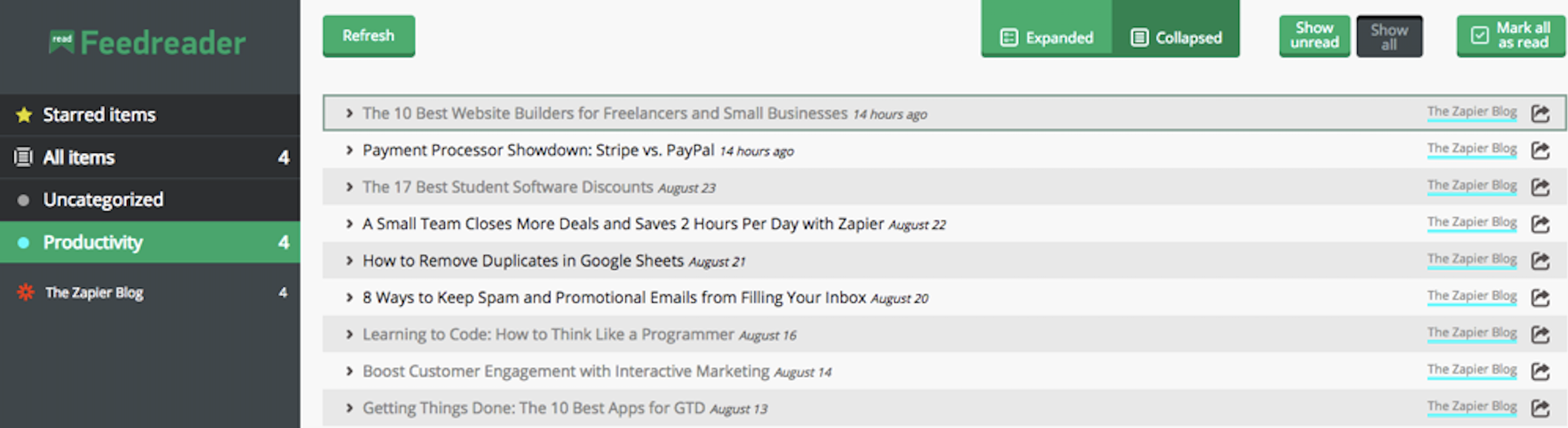Image resolution: width=1568 pixels, height=428 pixels.
Task: Click the Refresh button
Action: coord(368,35)
